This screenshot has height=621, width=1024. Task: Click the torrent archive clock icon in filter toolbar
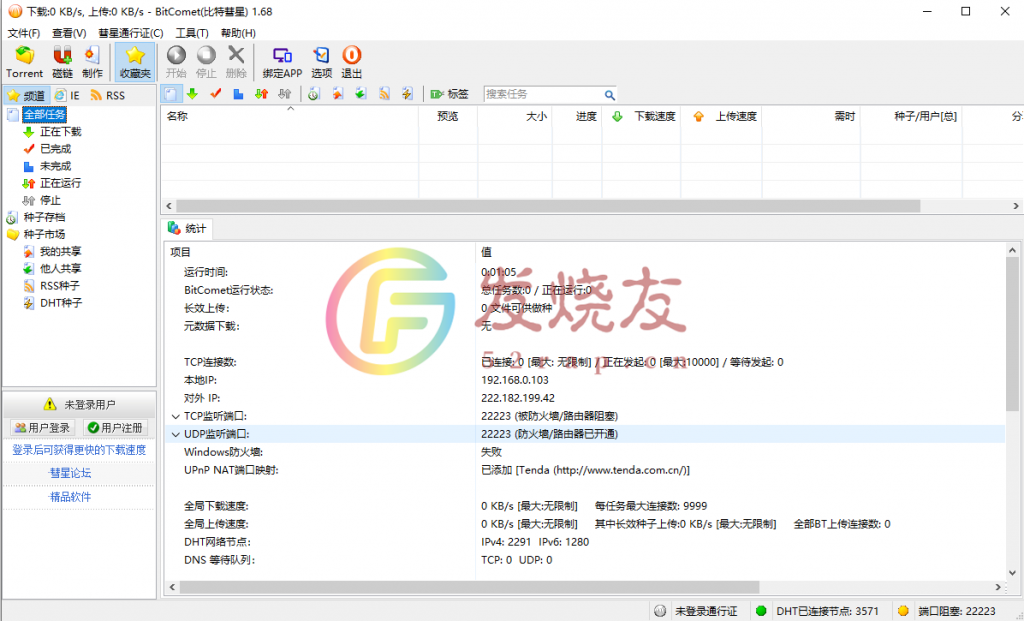pyautogui.click(x=313, y=94)
